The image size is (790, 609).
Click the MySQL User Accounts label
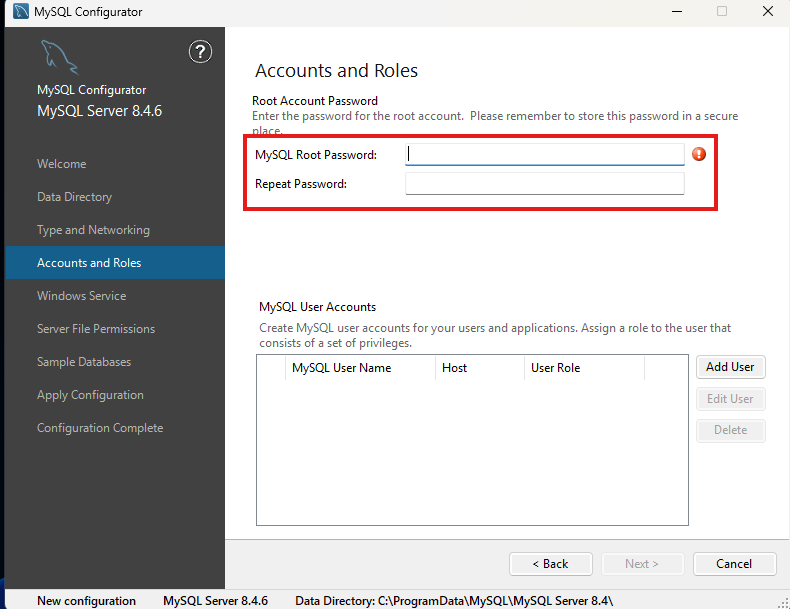pos(317,307)
